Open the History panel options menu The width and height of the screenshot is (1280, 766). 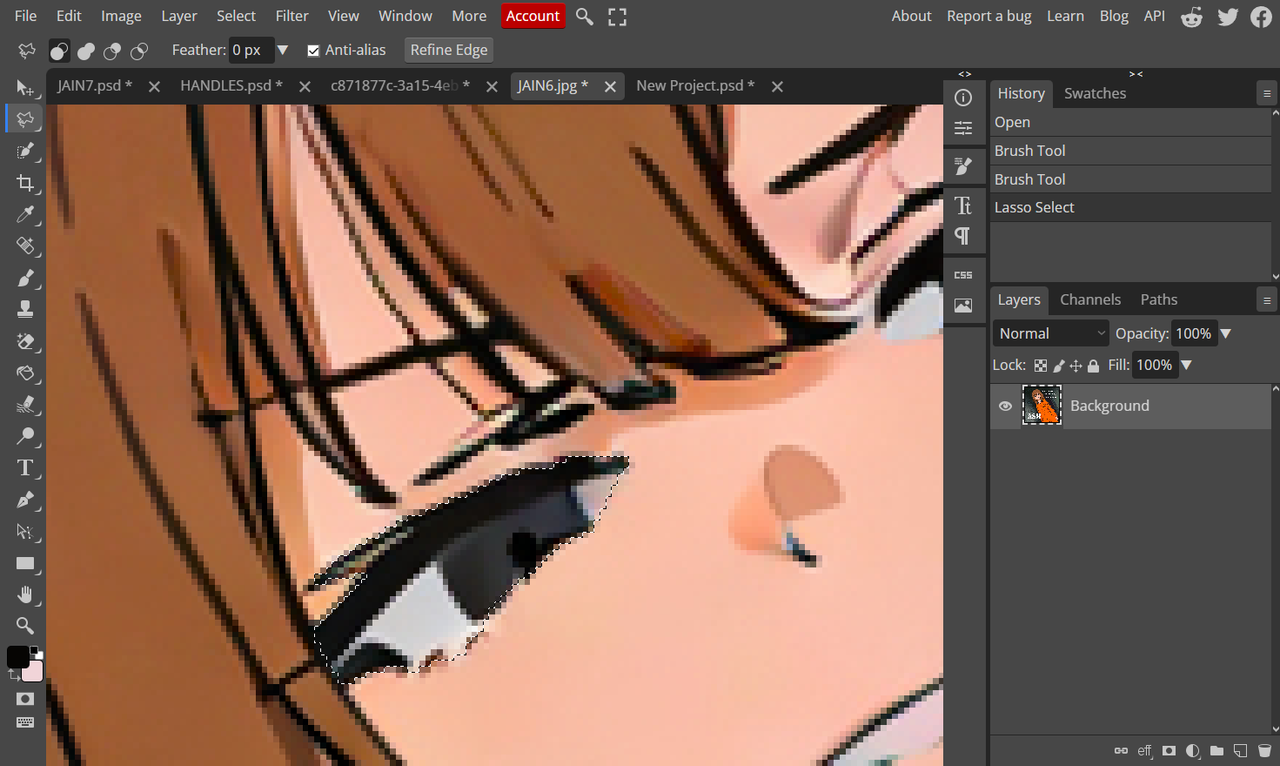click(1267, 94)
